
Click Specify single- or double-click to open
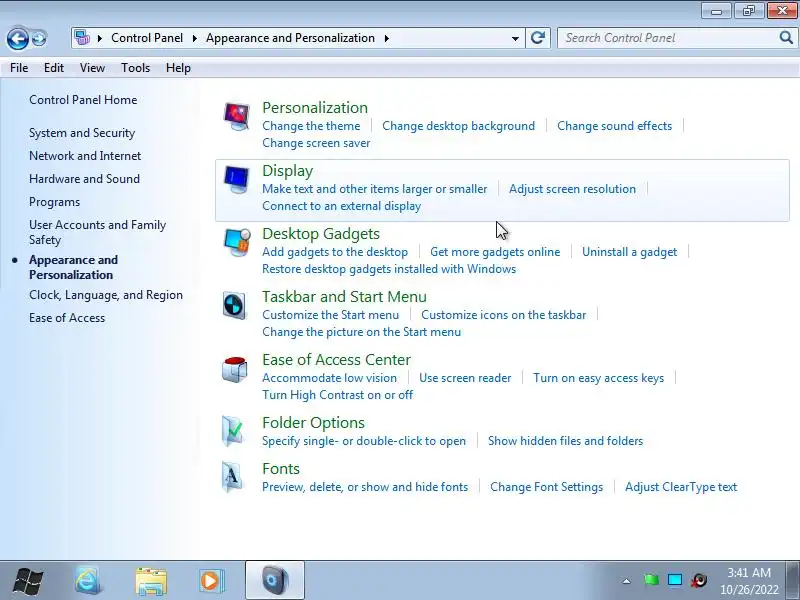click(x=364, y=441)
